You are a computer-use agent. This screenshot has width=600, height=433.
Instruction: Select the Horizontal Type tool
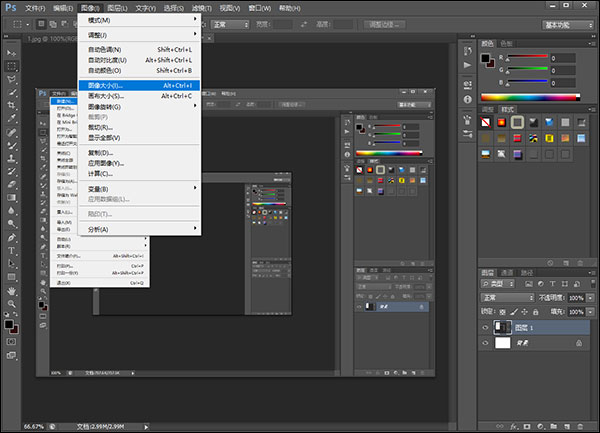(x=12, y=251)
